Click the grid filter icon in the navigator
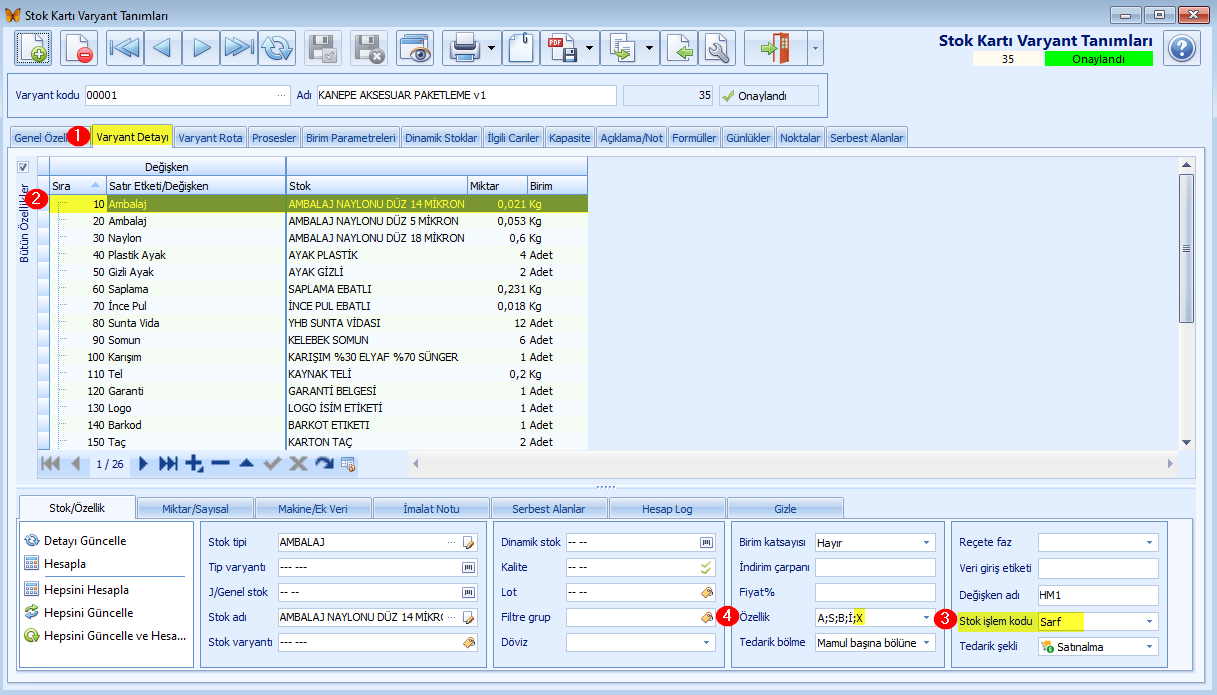The height and width of the screenshot is (695, 1217). 349,464
